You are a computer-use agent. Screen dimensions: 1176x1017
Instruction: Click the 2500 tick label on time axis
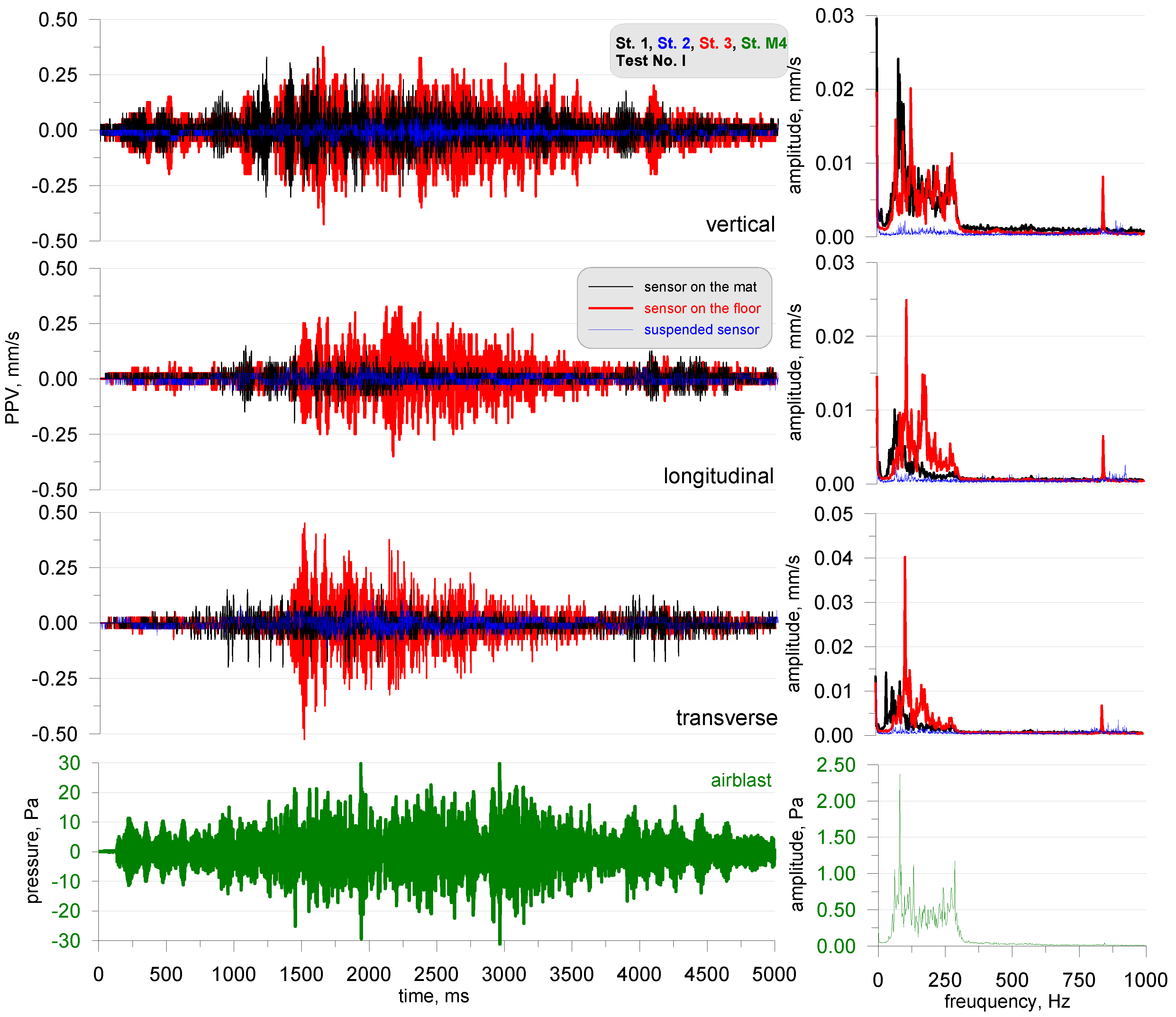pos(436,975)
